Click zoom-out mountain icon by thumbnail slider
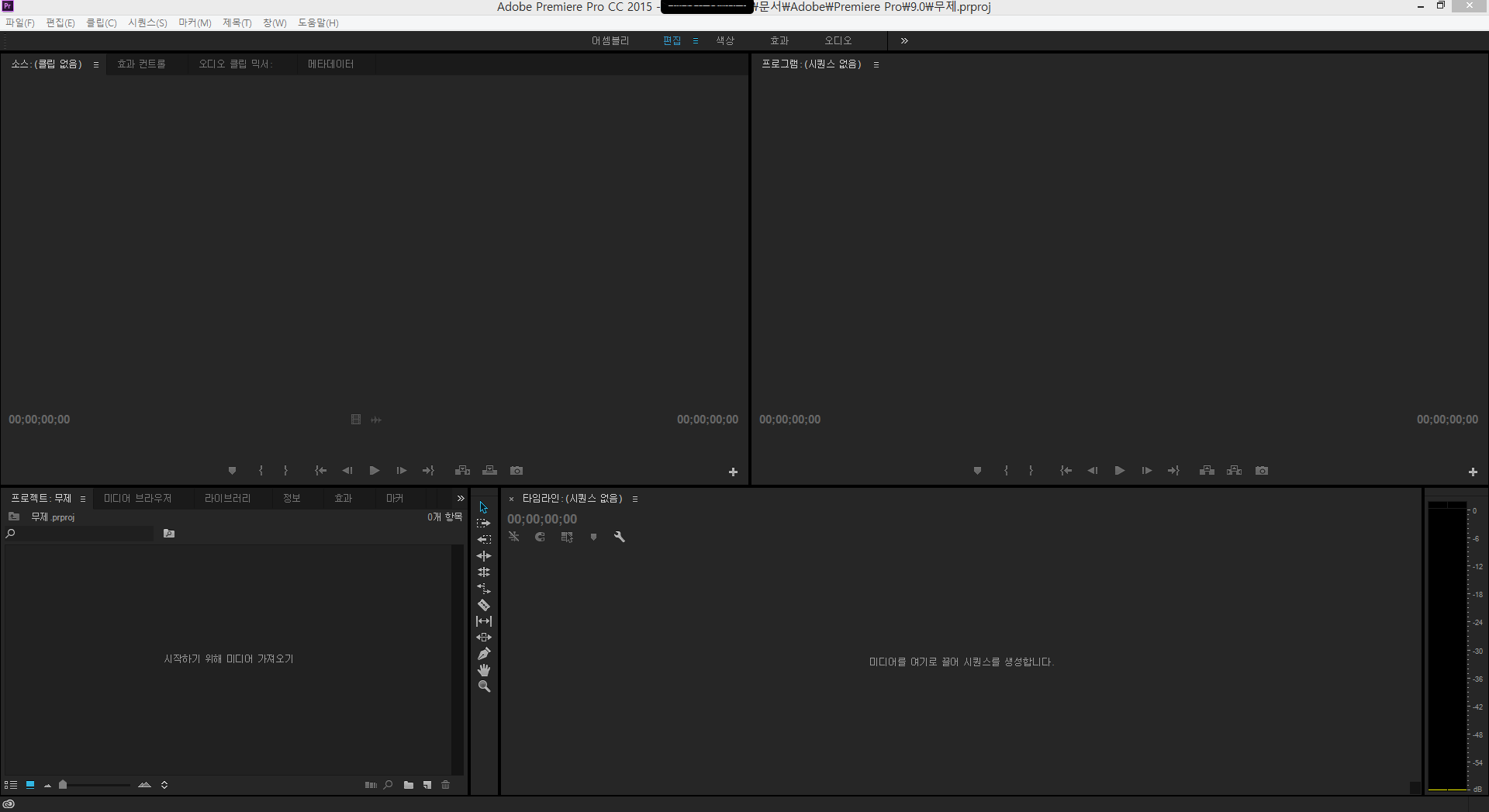Image resolution: width=1489 pixels, height=812 pixels. click(x=48, y=786)
